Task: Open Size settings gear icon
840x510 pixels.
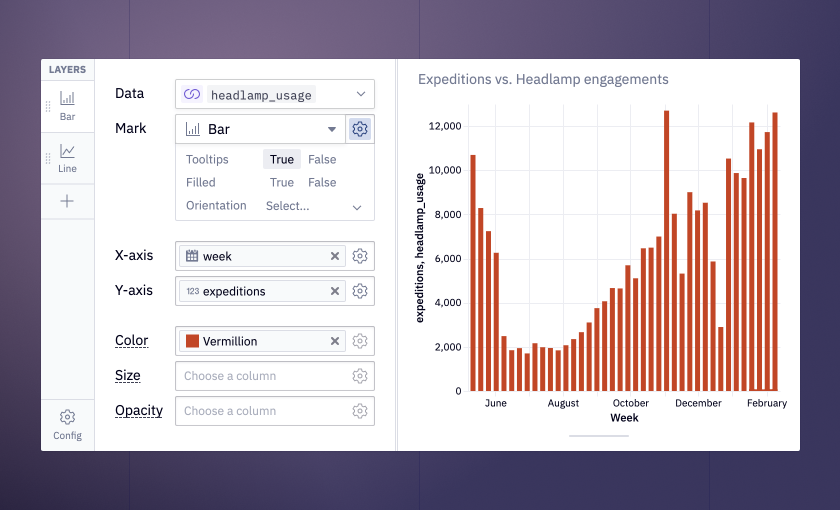Action: click(359, 376)
